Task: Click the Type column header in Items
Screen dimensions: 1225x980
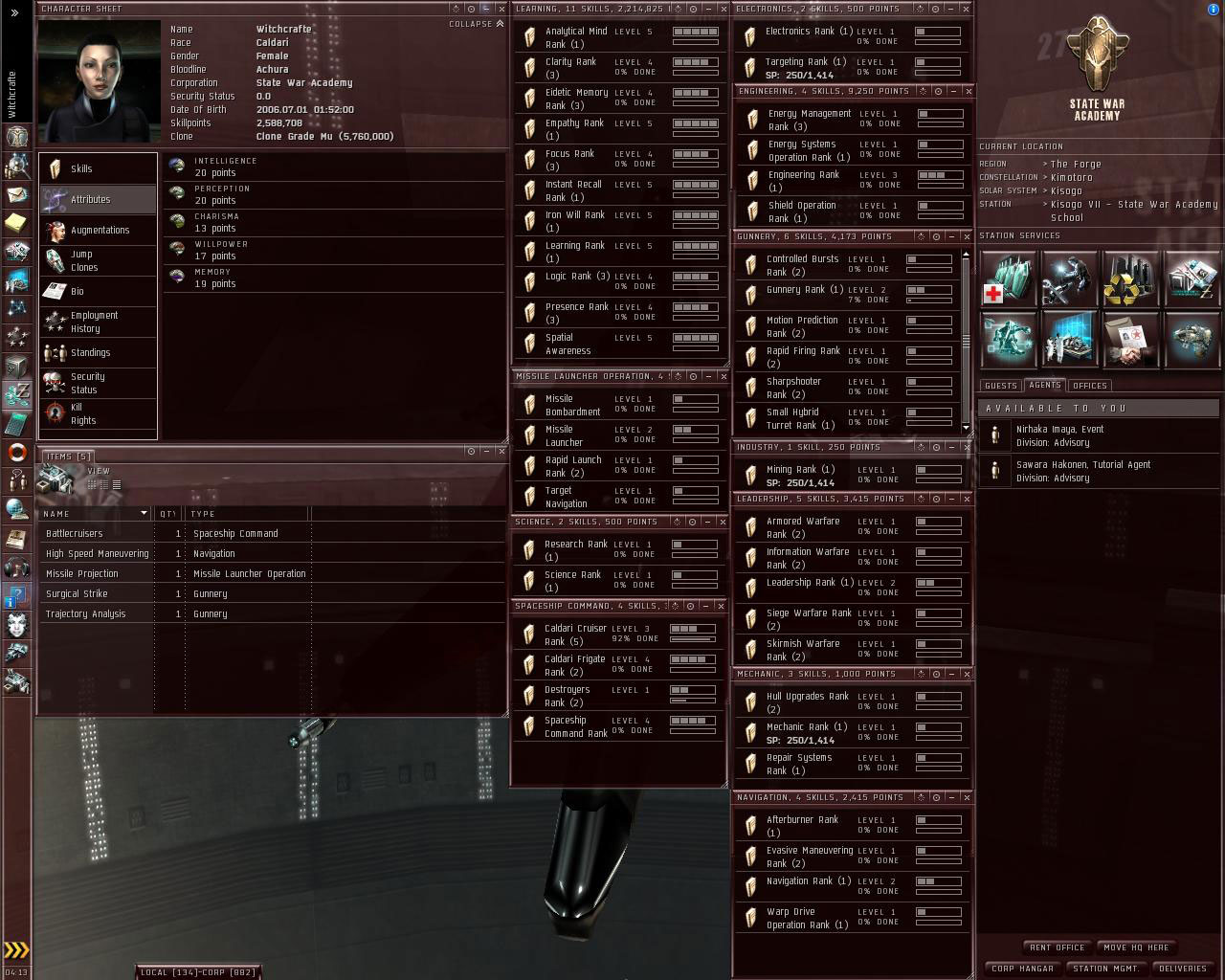Action: (x=249, y=514)
